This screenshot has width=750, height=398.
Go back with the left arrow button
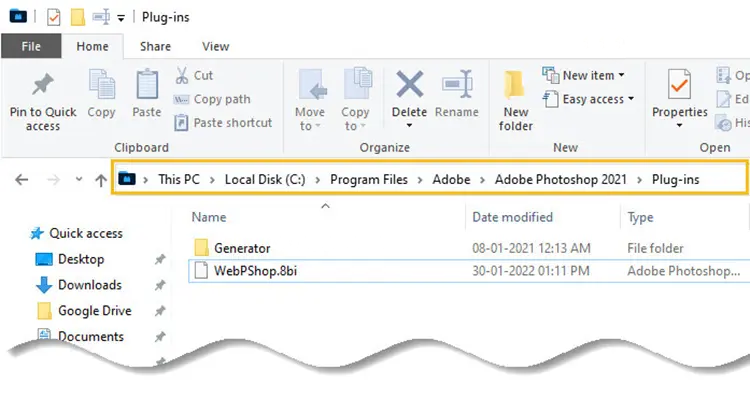point(22,180)
